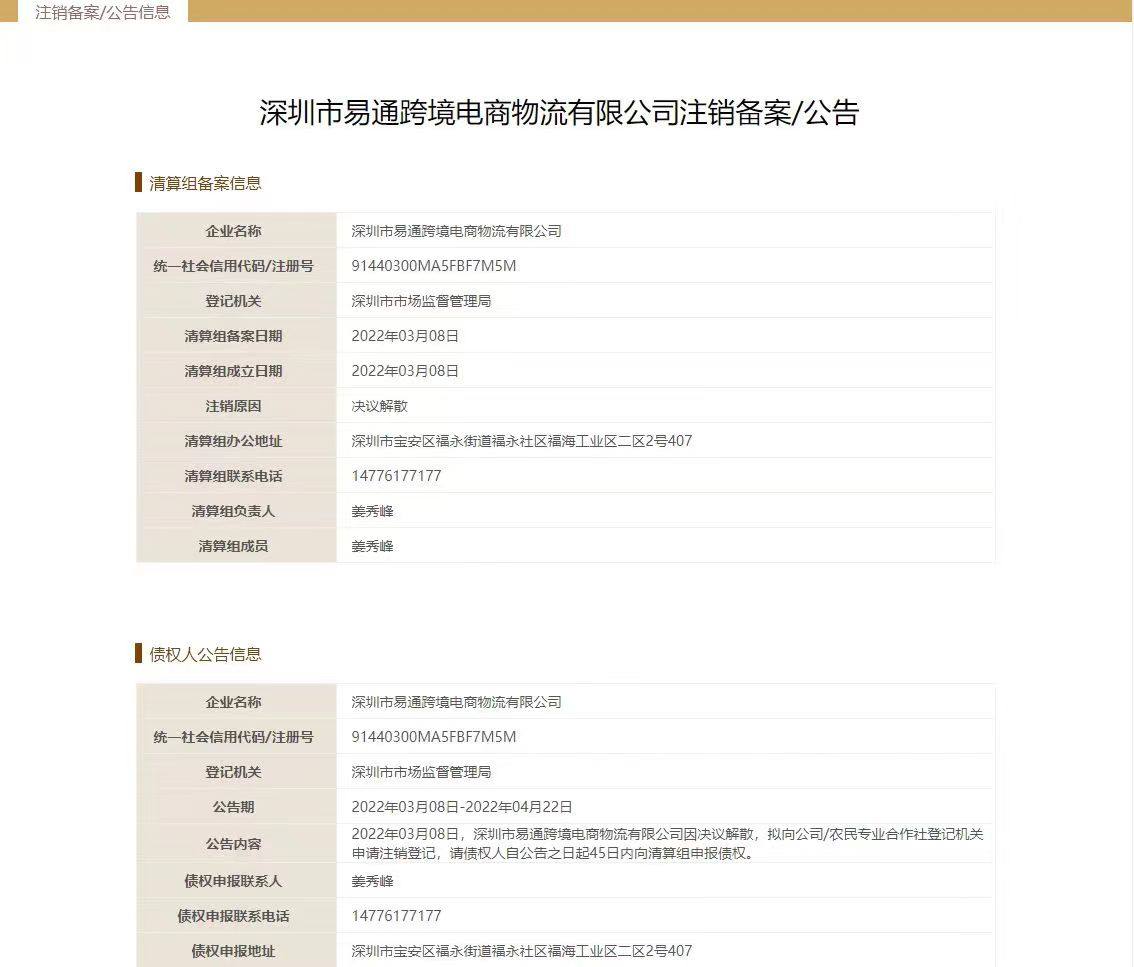Click the 公告期 label
Image resolution: width=1134 pixels, height=967 pixels.
coord(233,807)
